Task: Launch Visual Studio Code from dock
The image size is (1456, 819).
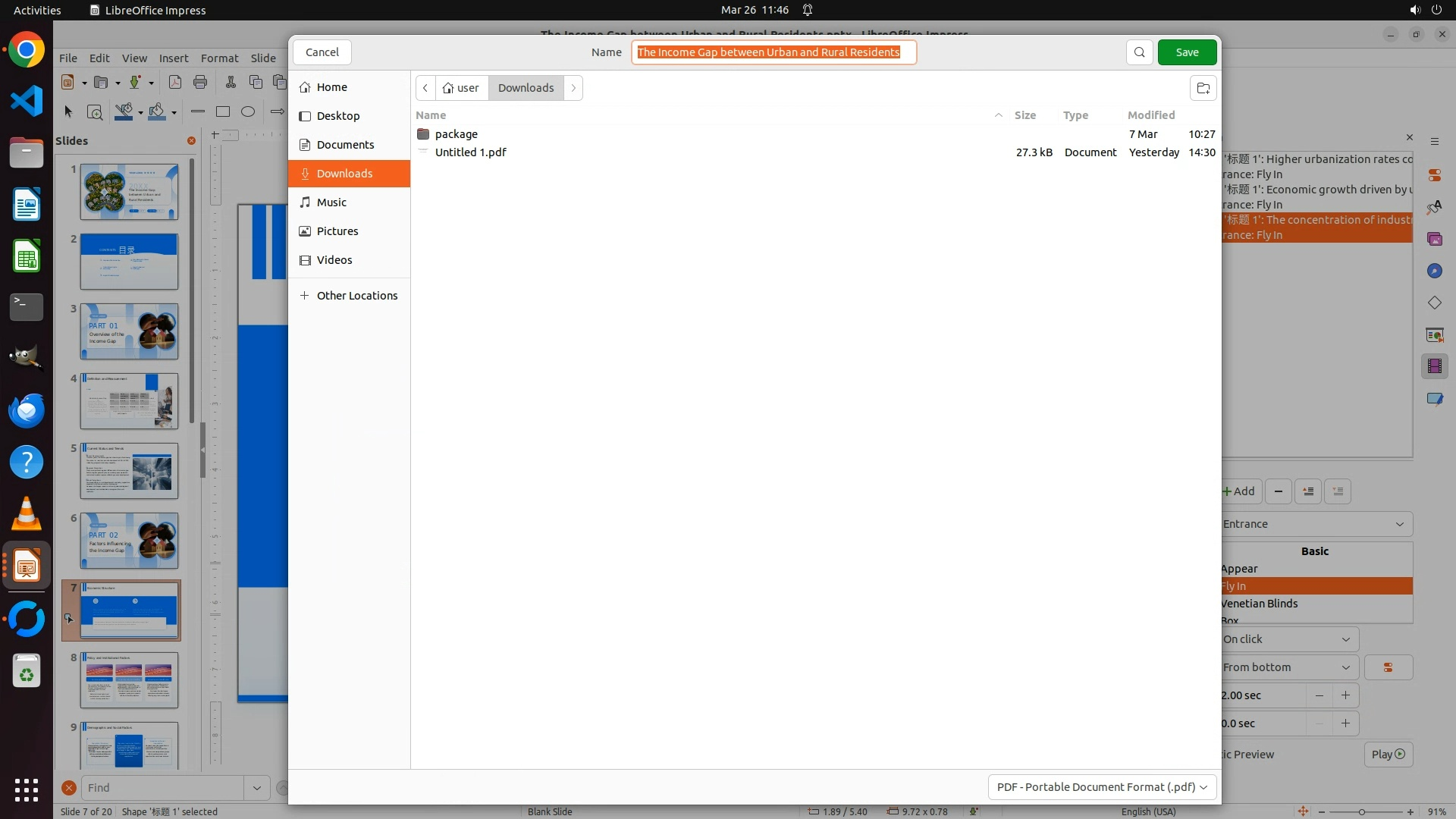Action: 27,101
